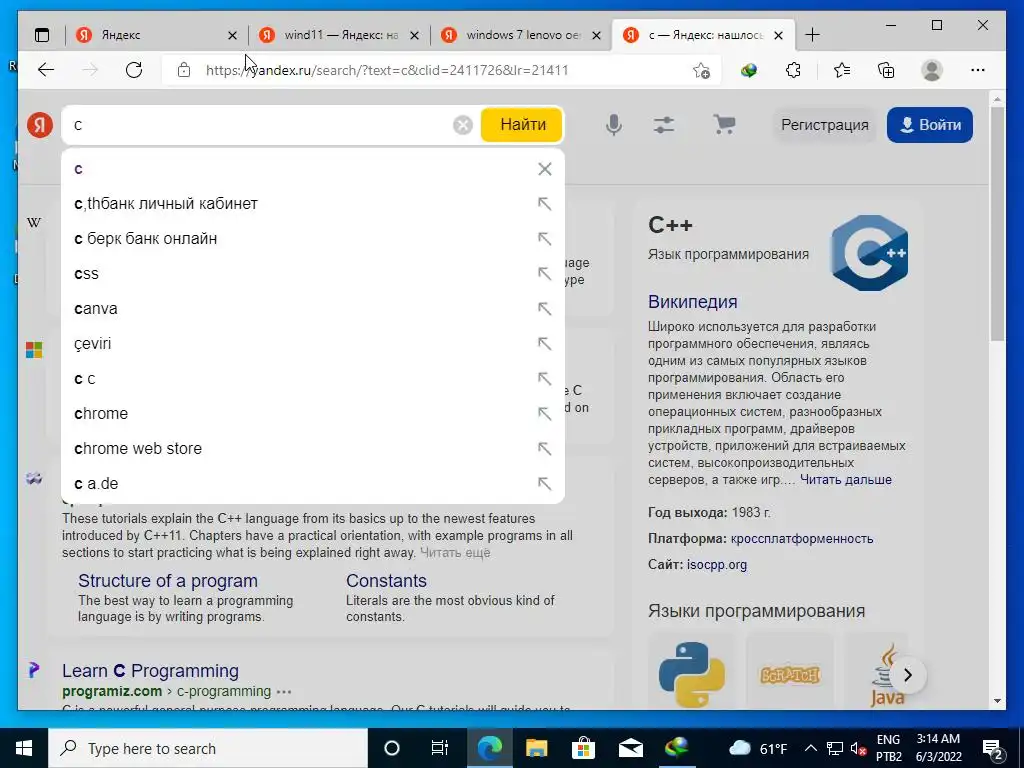Open Favorites list star icon
Screen dimensions: 1024x768
tap(842, 70)
